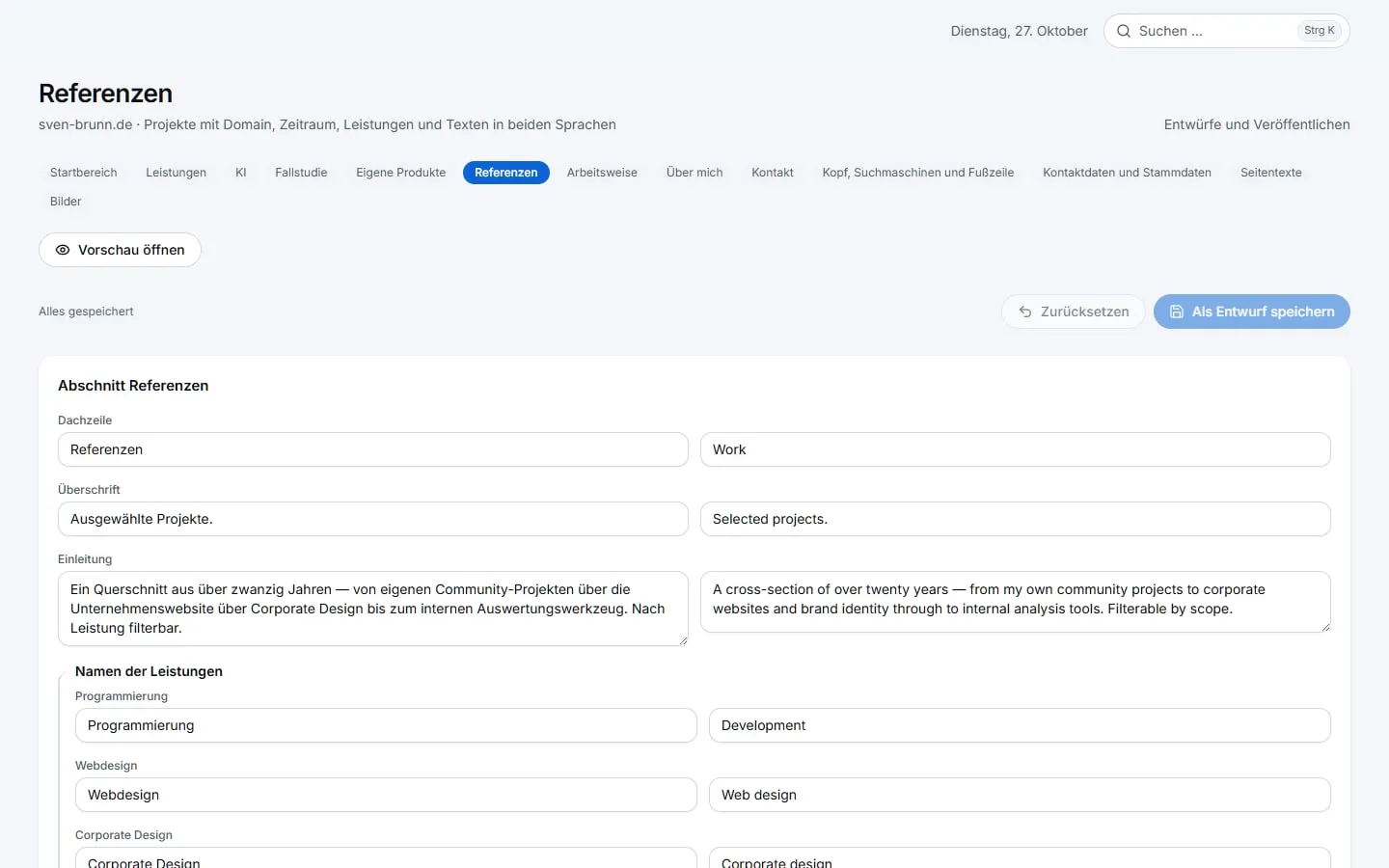Viewport: 1389px width, 868px height.
Task: Edit the 'Development' name field
Action: tap(1020, 725)
